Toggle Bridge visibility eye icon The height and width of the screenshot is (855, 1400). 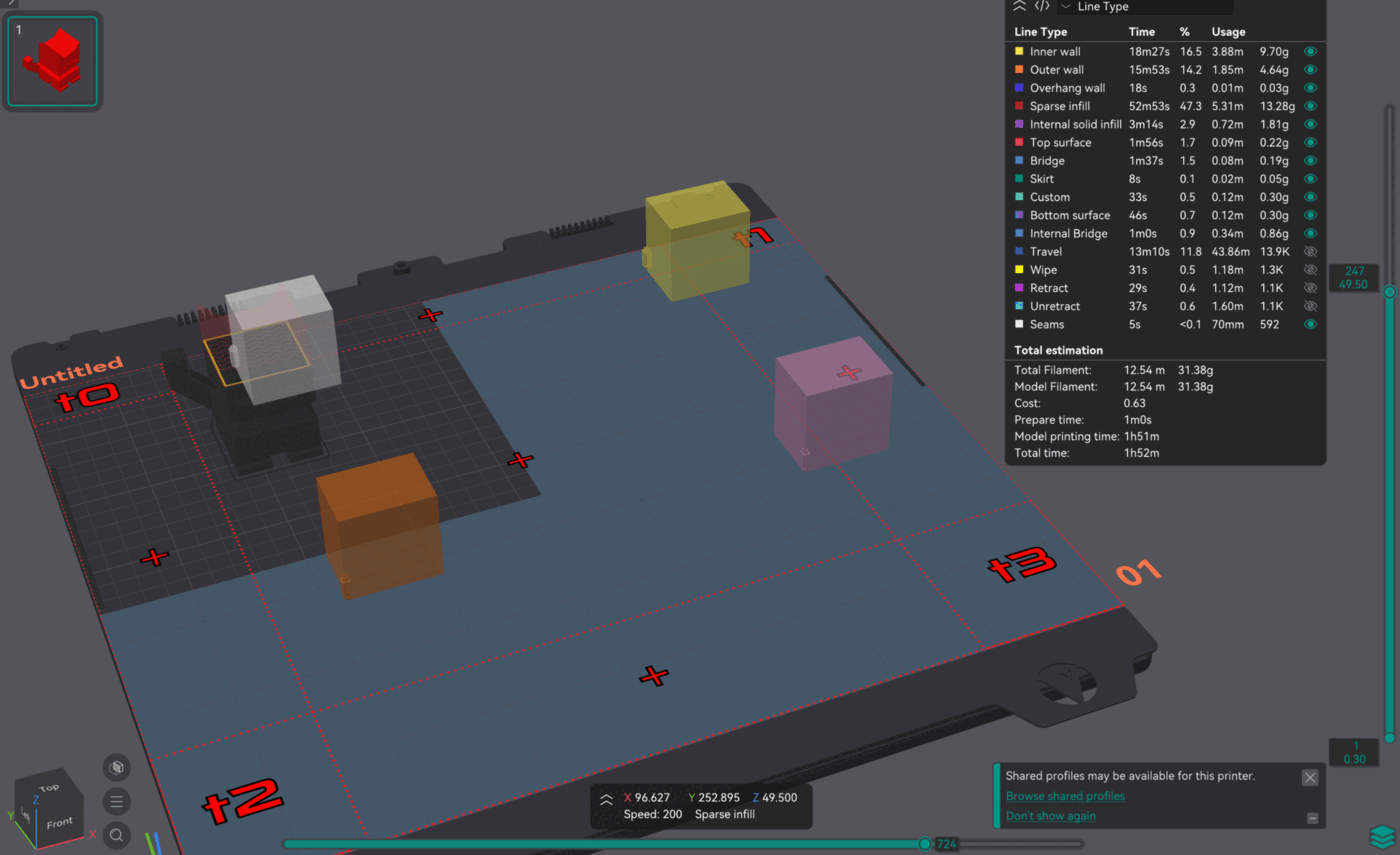coord(1310,161)
